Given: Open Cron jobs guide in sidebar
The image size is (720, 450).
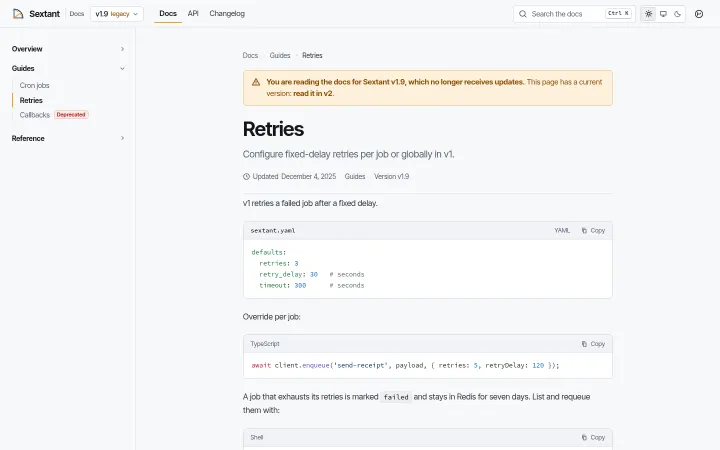Looking at the screenshot, I should click(x=34, y=85).
